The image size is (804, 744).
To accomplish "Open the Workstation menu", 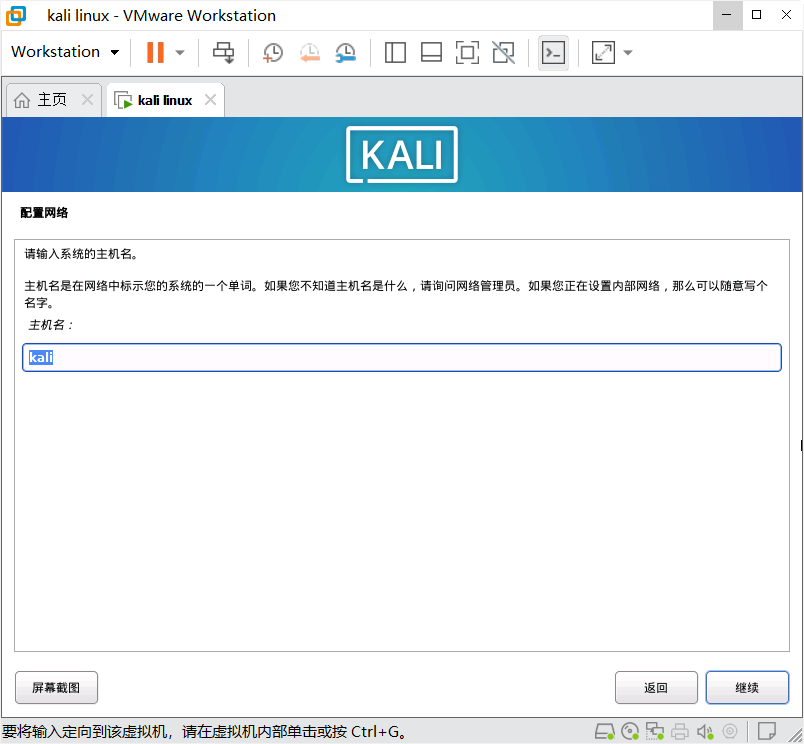I will point(65,52).
